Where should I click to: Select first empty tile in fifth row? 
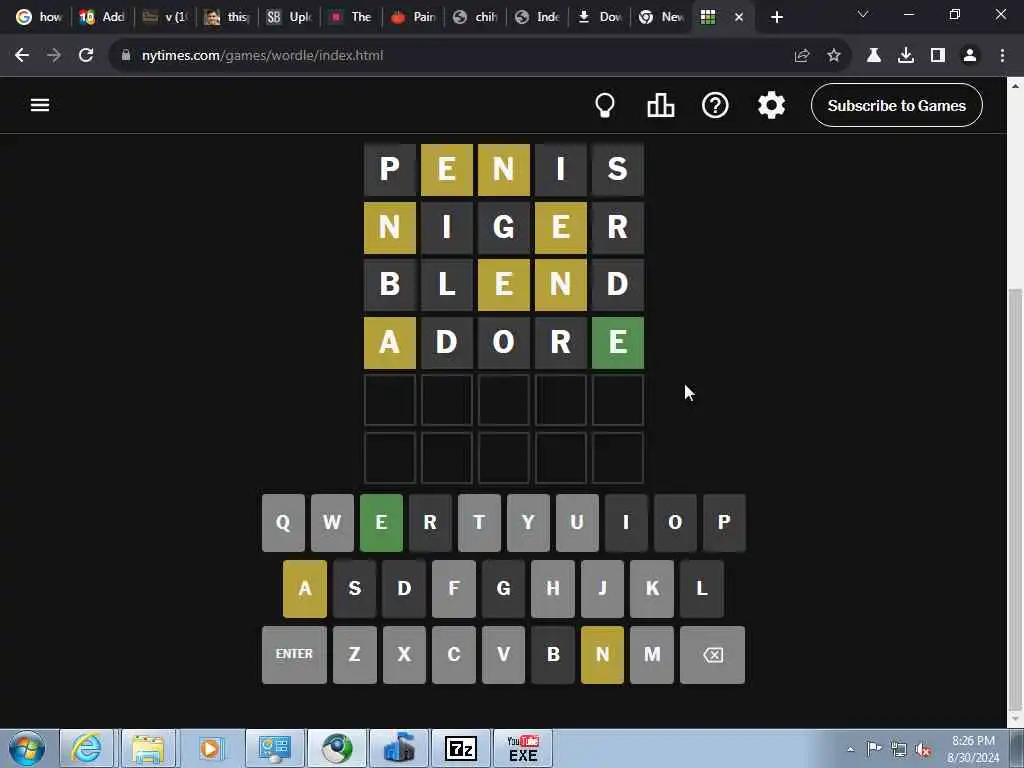[x=390, y=400]
